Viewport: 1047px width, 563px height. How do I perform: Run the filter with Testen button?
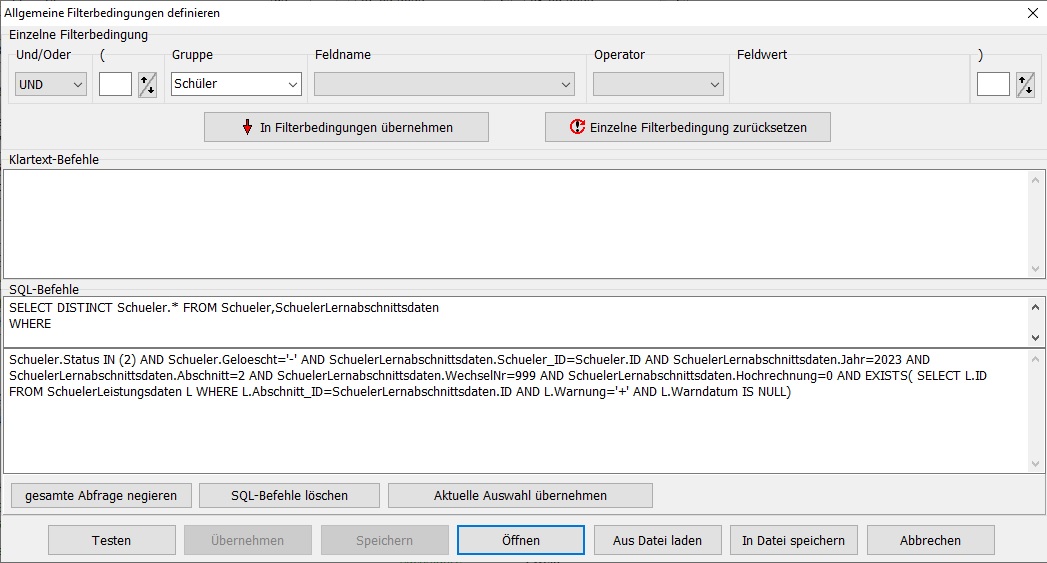click(112, 540)
